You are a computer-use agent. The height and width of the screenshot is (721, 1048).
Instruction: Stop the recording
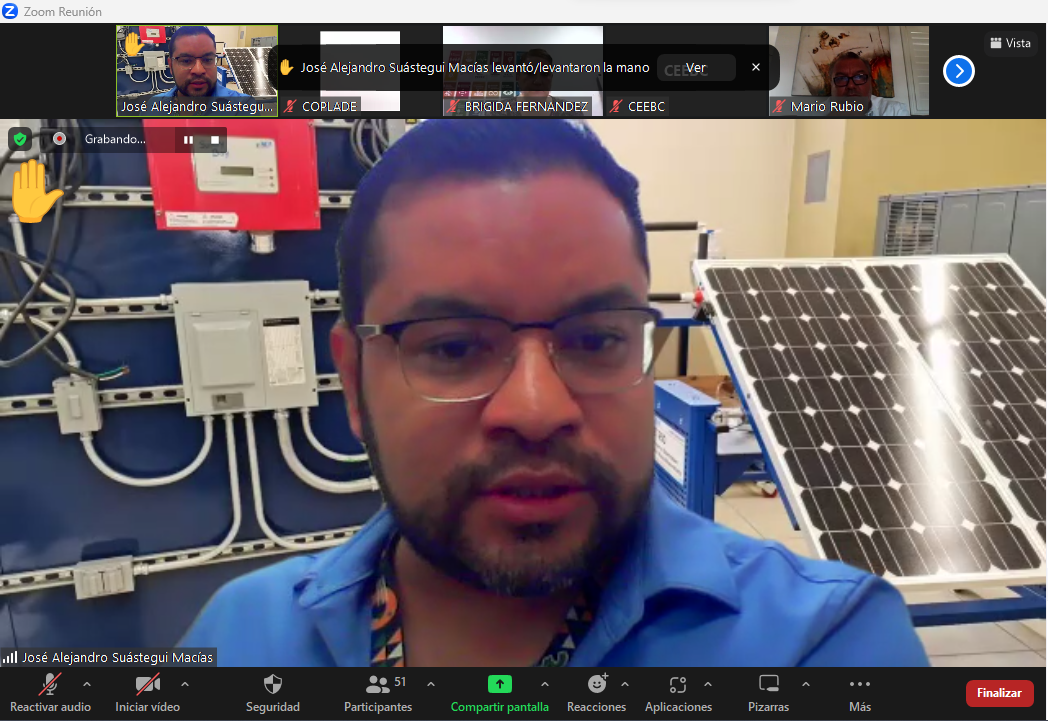tap(214, 140)
